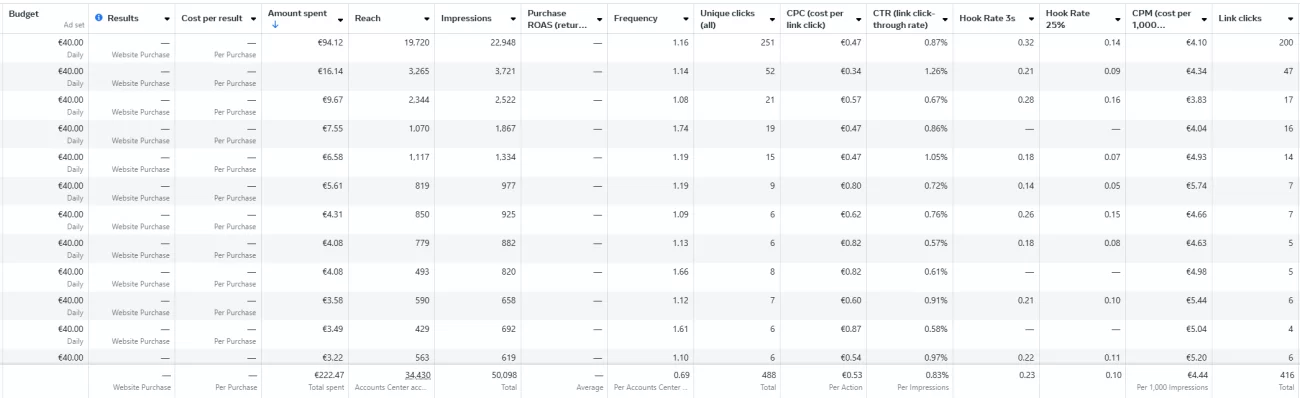1300x398 pixels.
Task: Click the Budget column header
Action: pyautogui.click(x=45, y=19)
